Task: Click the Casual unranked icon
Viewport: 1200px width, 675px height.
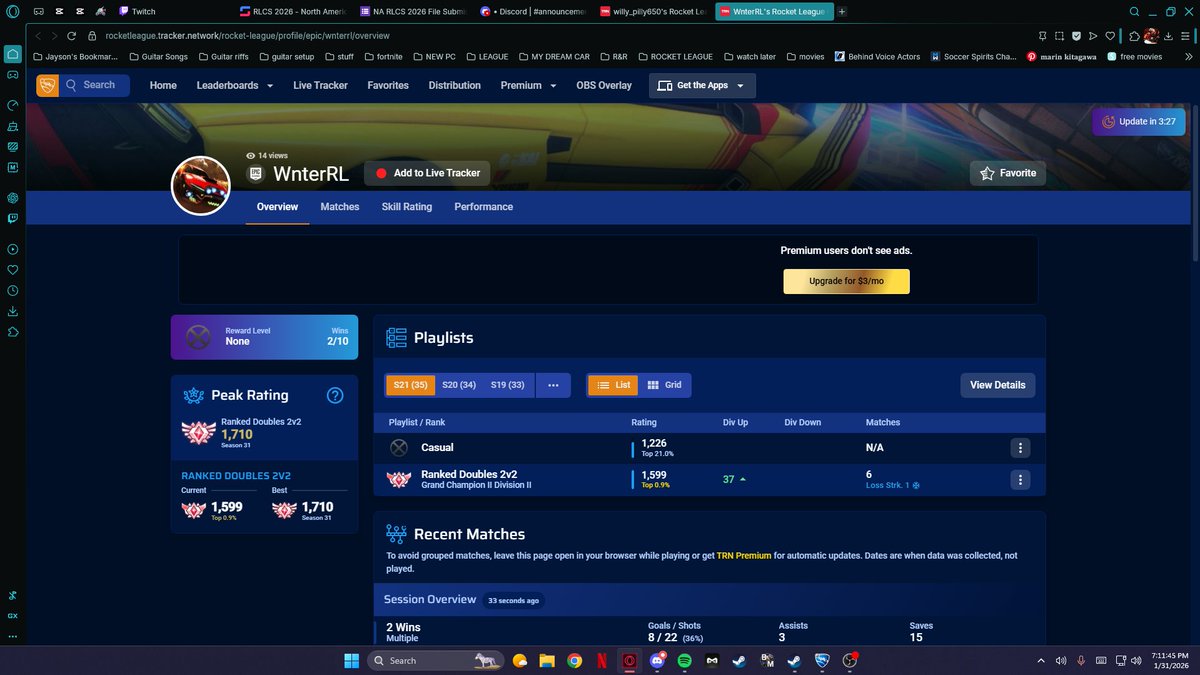Action: [399, 448]
